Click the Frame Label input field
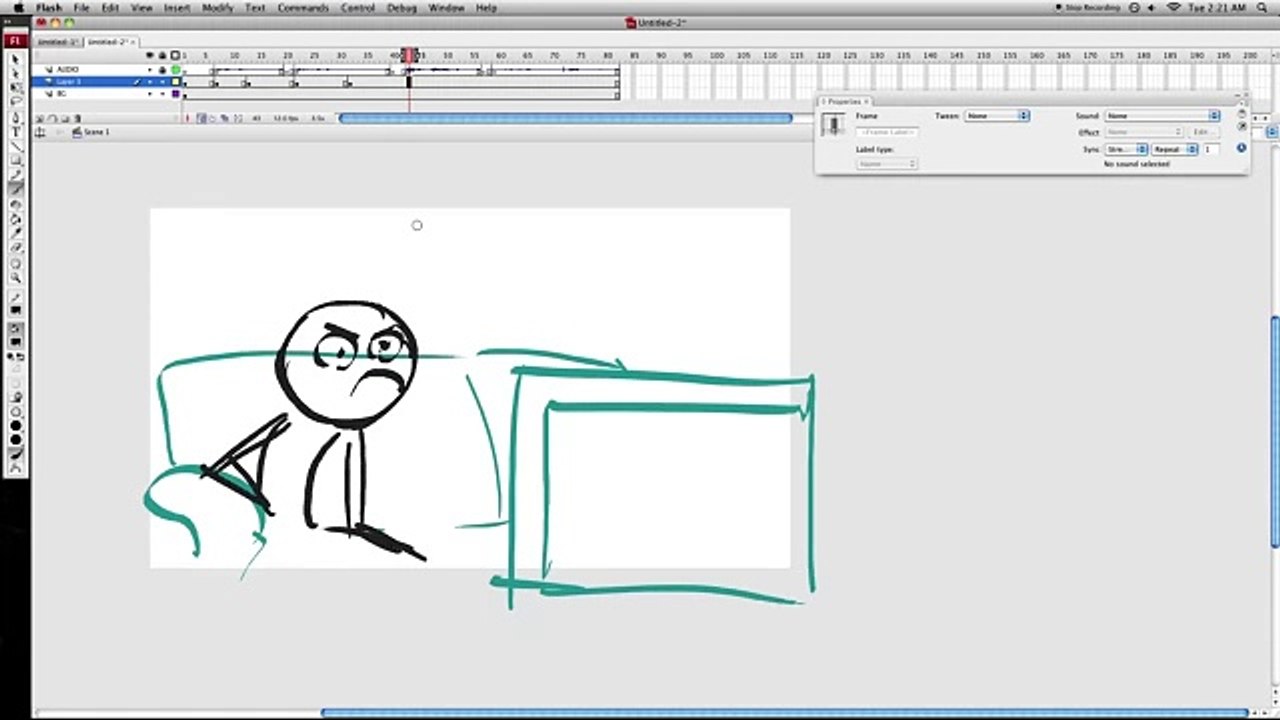The width and height of the screenshot is (1280, 720). pyautogui.click(x=887, y=132)
